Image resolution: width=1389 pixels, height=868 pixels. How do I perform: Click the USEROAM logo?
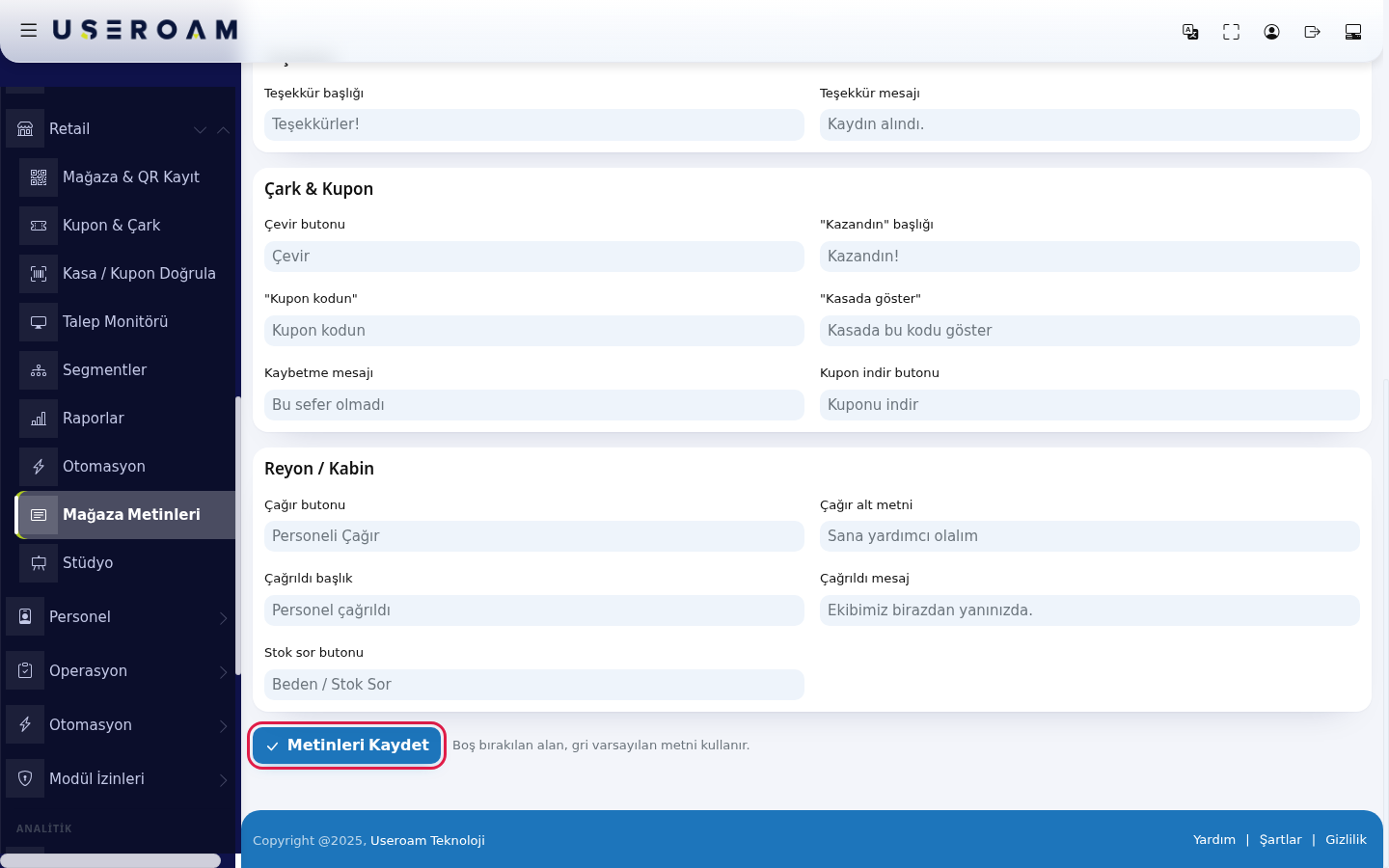click(145, 31)
